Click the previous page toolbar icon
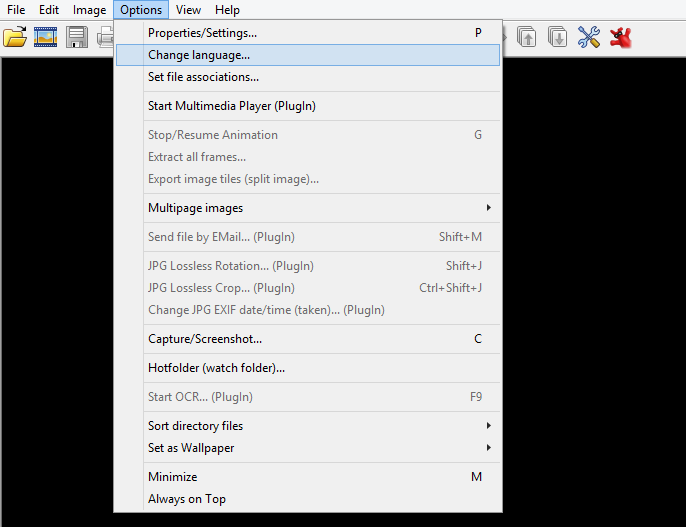The width and height of the screenshot is (686, 527). [x=526, y=38]
